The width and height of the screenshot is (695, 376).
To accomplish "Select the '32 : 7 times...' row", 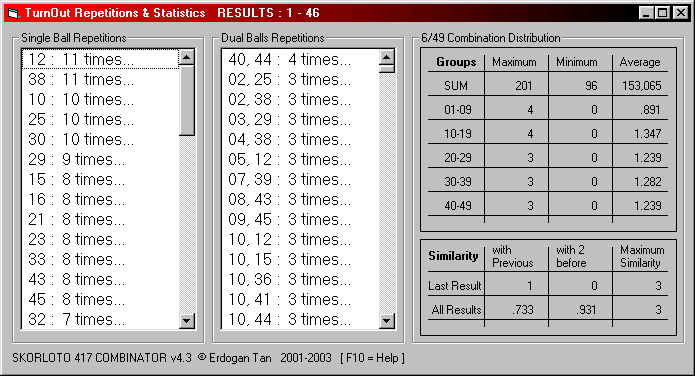I will pyautogui.click(x=100, y=319).
